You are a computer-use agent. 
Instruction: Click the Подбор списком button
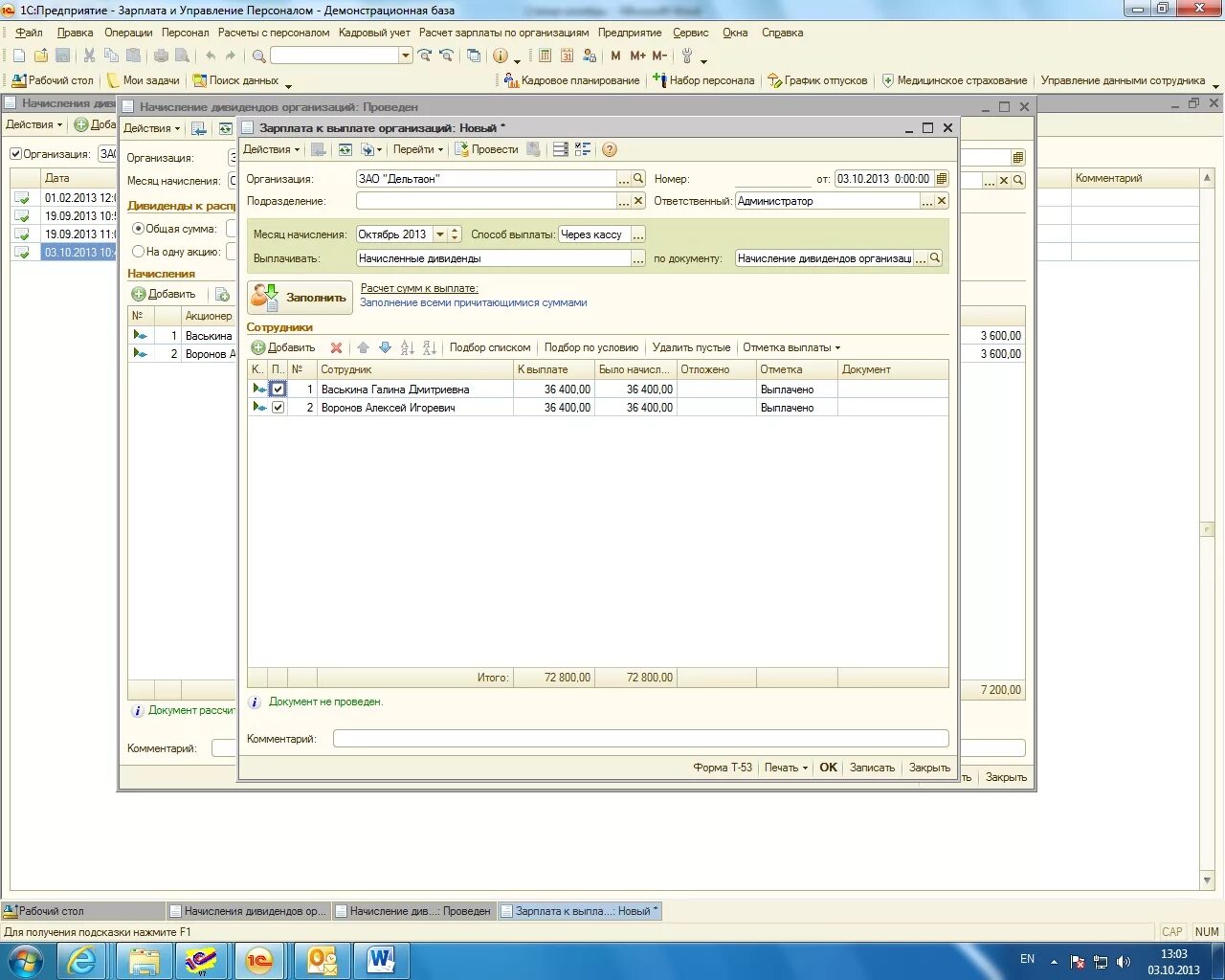click(490, 347)
